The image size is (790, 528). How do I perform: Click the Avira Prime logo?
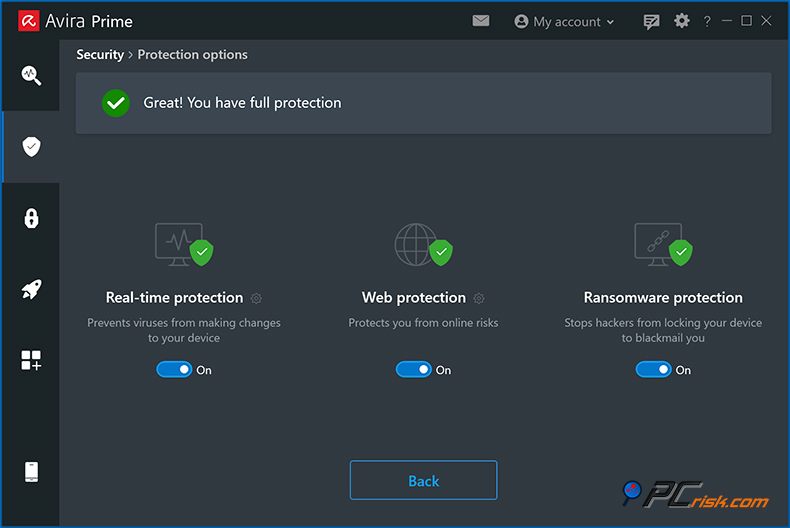click(x=28, y=21)
